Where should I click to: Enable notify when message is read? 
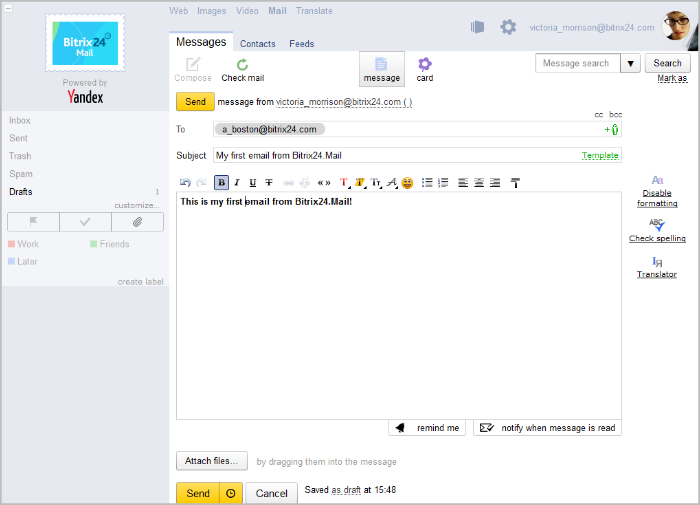pyautogui.click(x=547, y=427)
